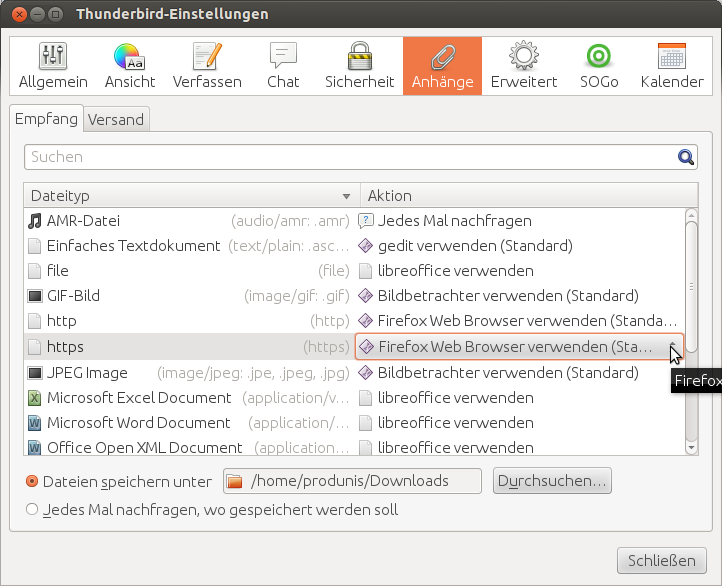Click the gedit verwenden action icon
This screenshot has width=722, height=586.
click(x=365, y=246)
